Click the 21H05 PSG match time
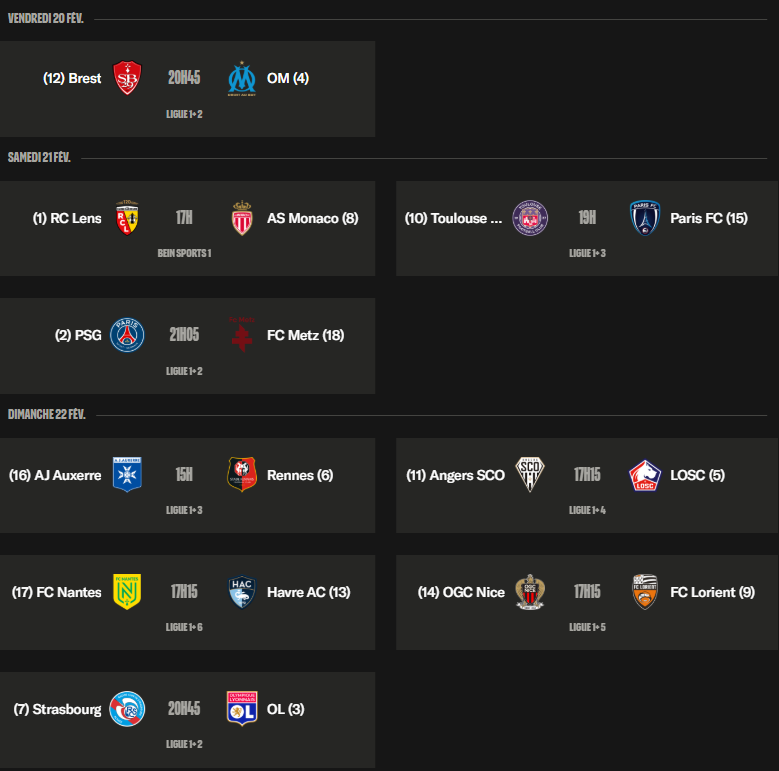The width and height of the screenshot is (779, 771). [184, 335]
